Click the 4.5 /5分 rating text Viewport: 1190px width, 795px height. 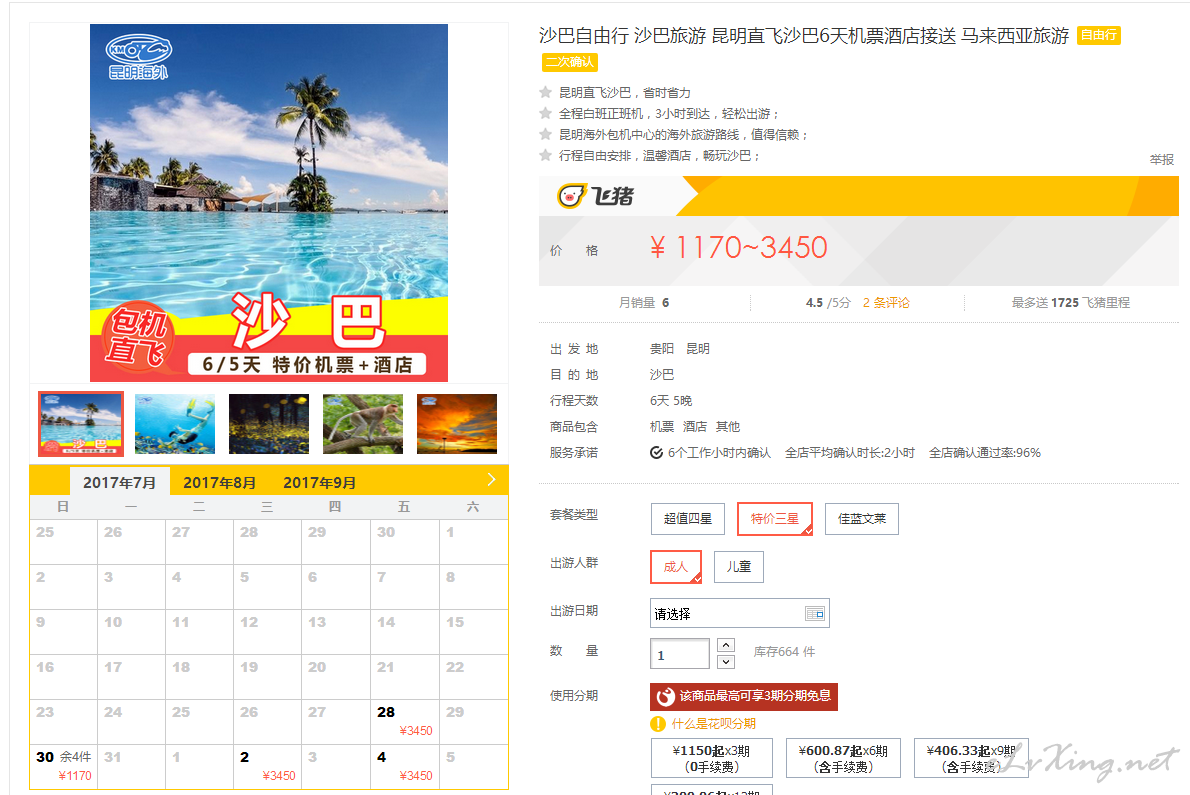pyautogui.click(x=828, y=303)
